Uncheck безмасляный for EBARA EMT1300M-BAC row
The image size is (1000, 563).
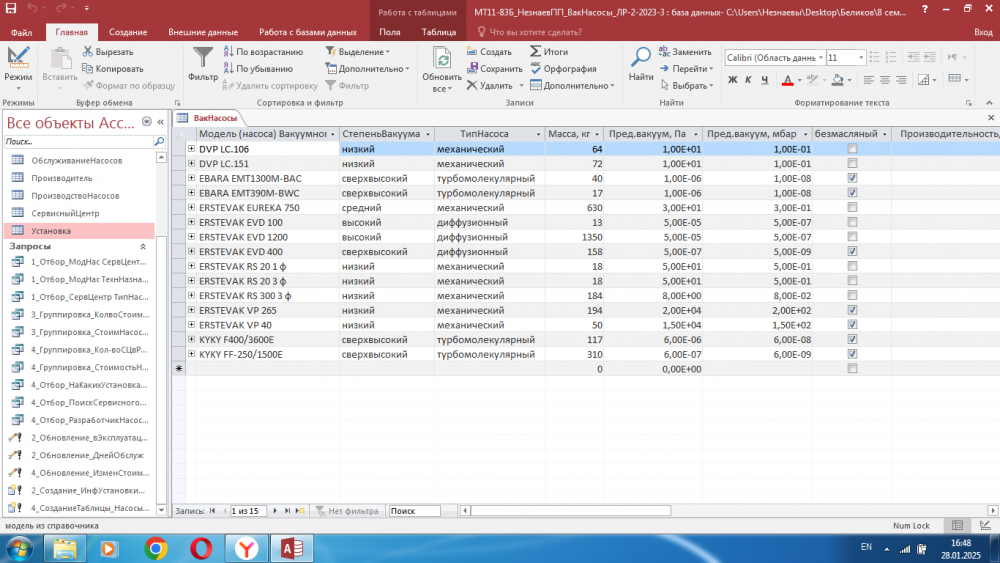click(852, 178)
